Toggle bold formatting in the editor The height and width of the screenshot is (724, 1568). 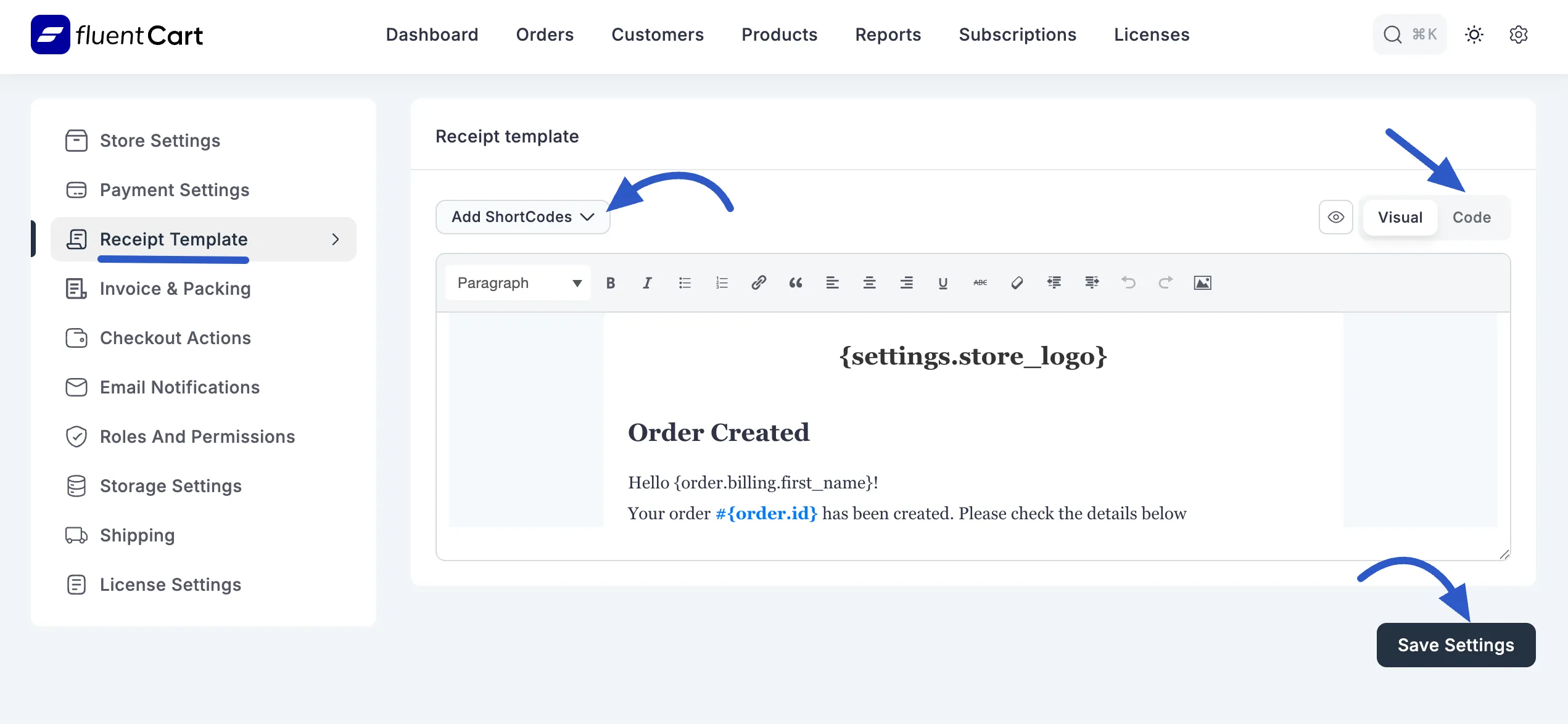pos(611,282)
